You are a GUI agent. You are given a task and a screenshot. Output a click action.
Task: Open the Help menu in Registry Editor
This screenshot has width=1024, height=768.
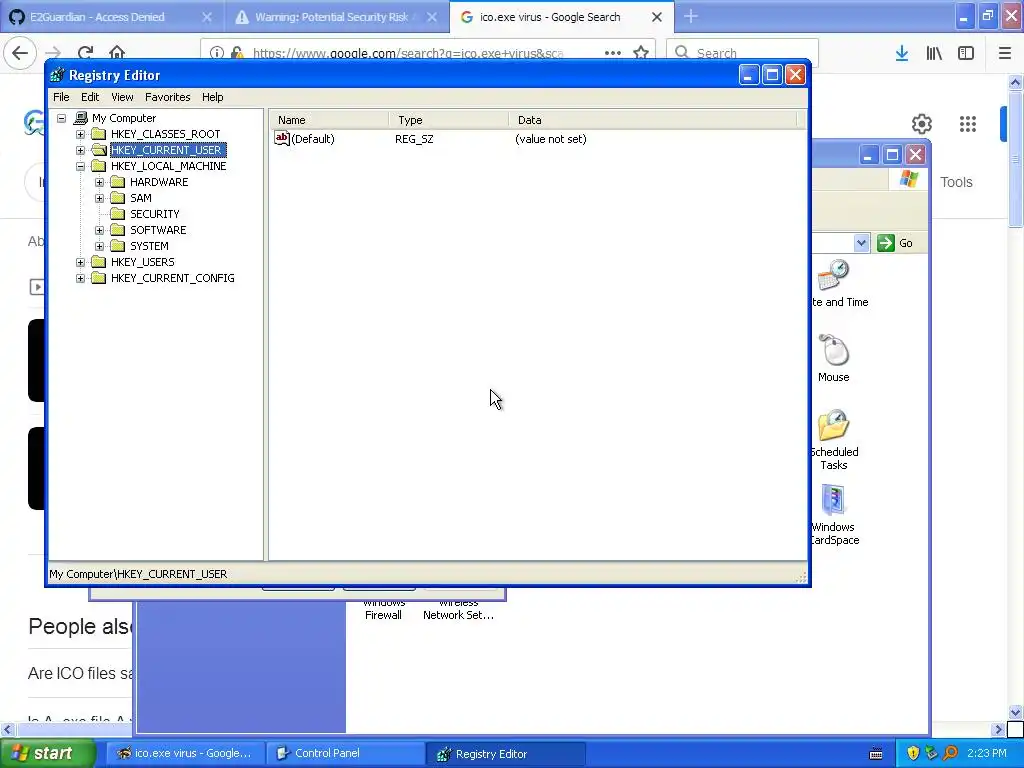point(212,97)
